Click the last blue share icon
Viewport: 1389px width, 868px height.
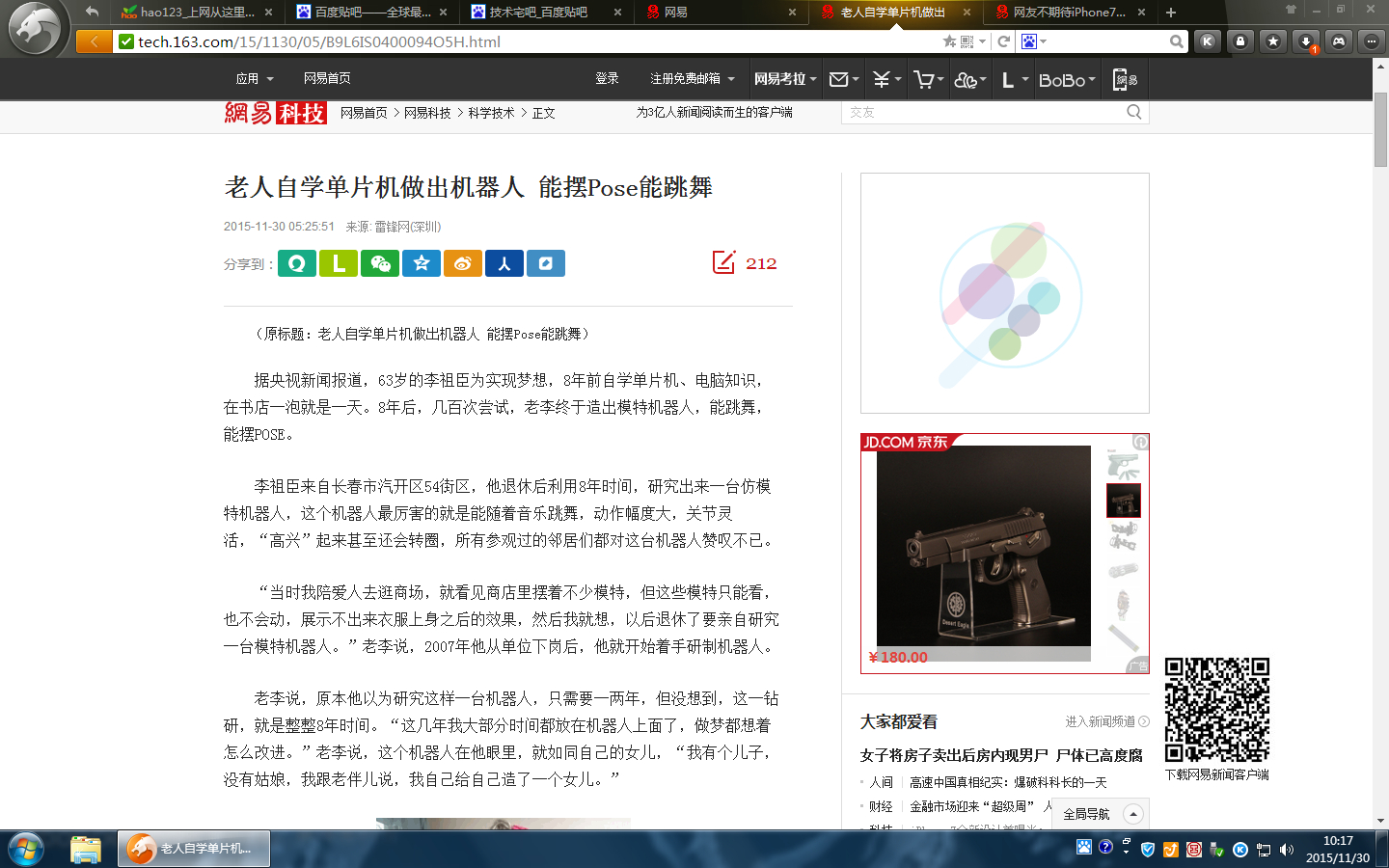click(546, 263)
